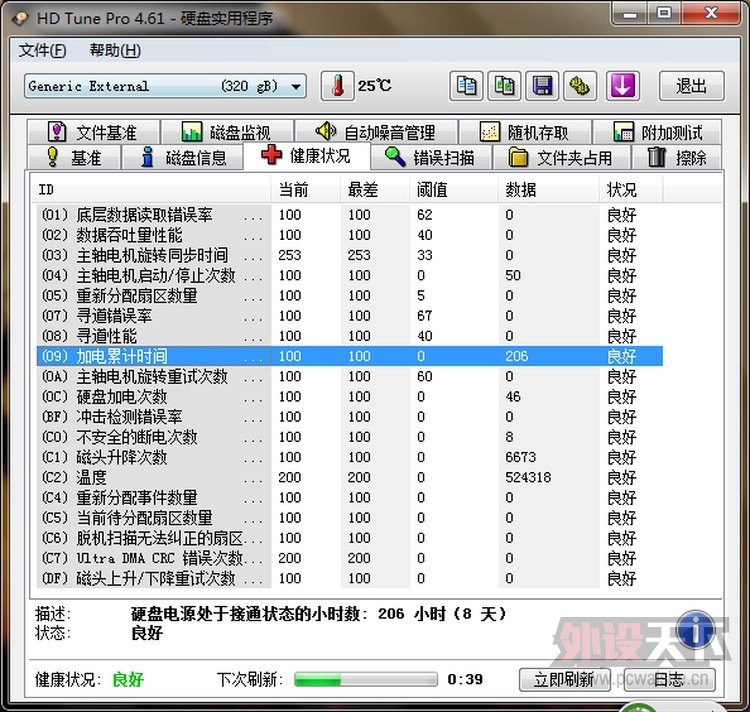Screen dimensions: 750x712
Task: Select row (0A) 主轴电机旋转重试次数
Action: click(x=350, y=376)
